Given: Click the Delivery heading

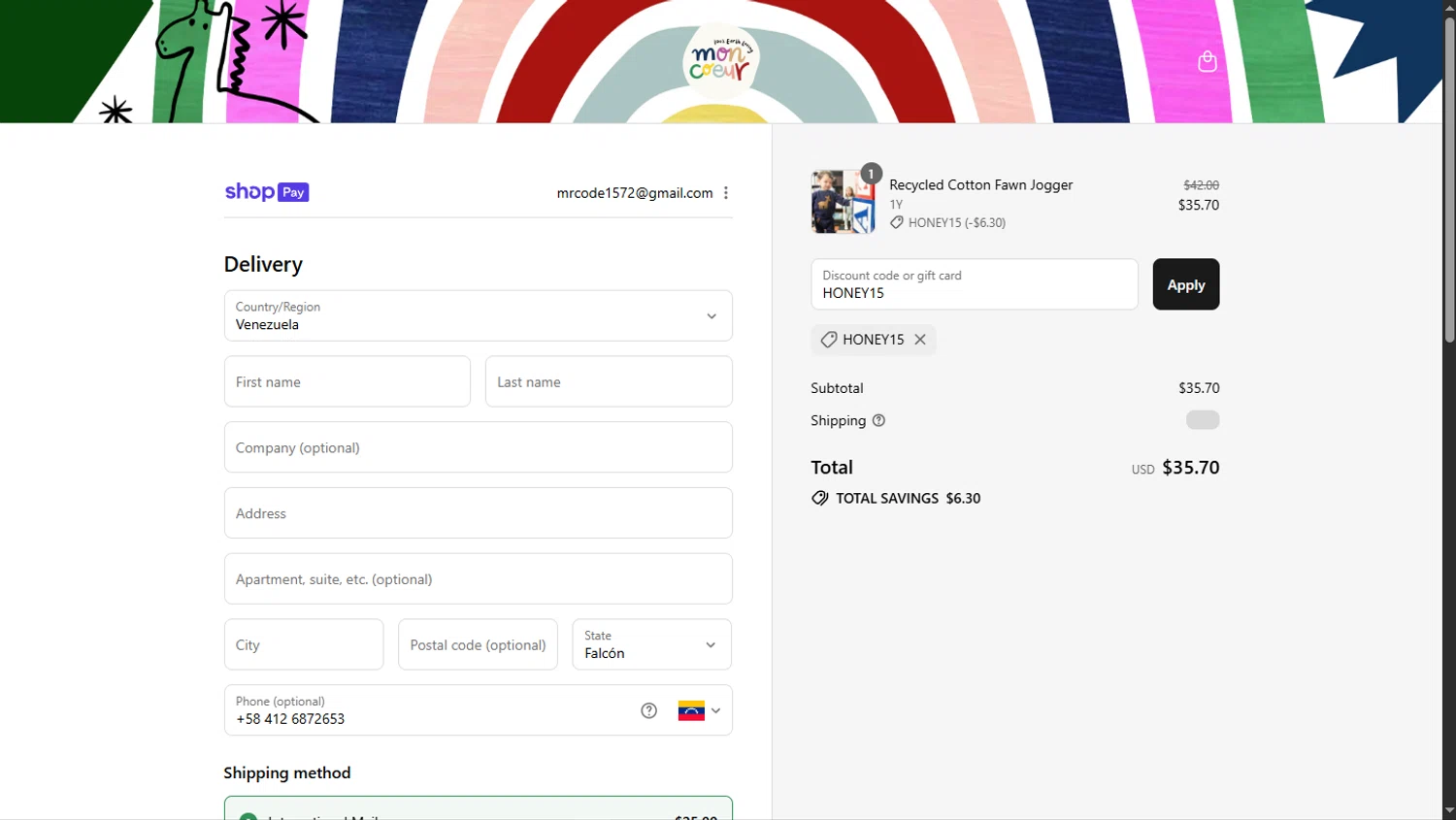Looking at the screenshot, I should (x=263, y=264).
